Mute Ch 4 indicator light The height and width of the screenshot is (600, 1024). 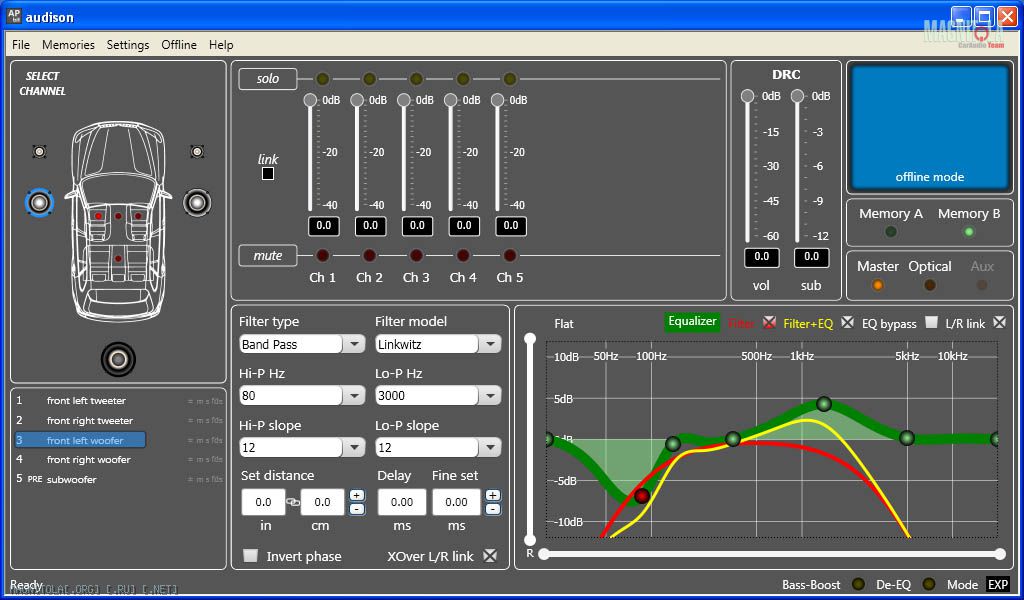[463, 255]
